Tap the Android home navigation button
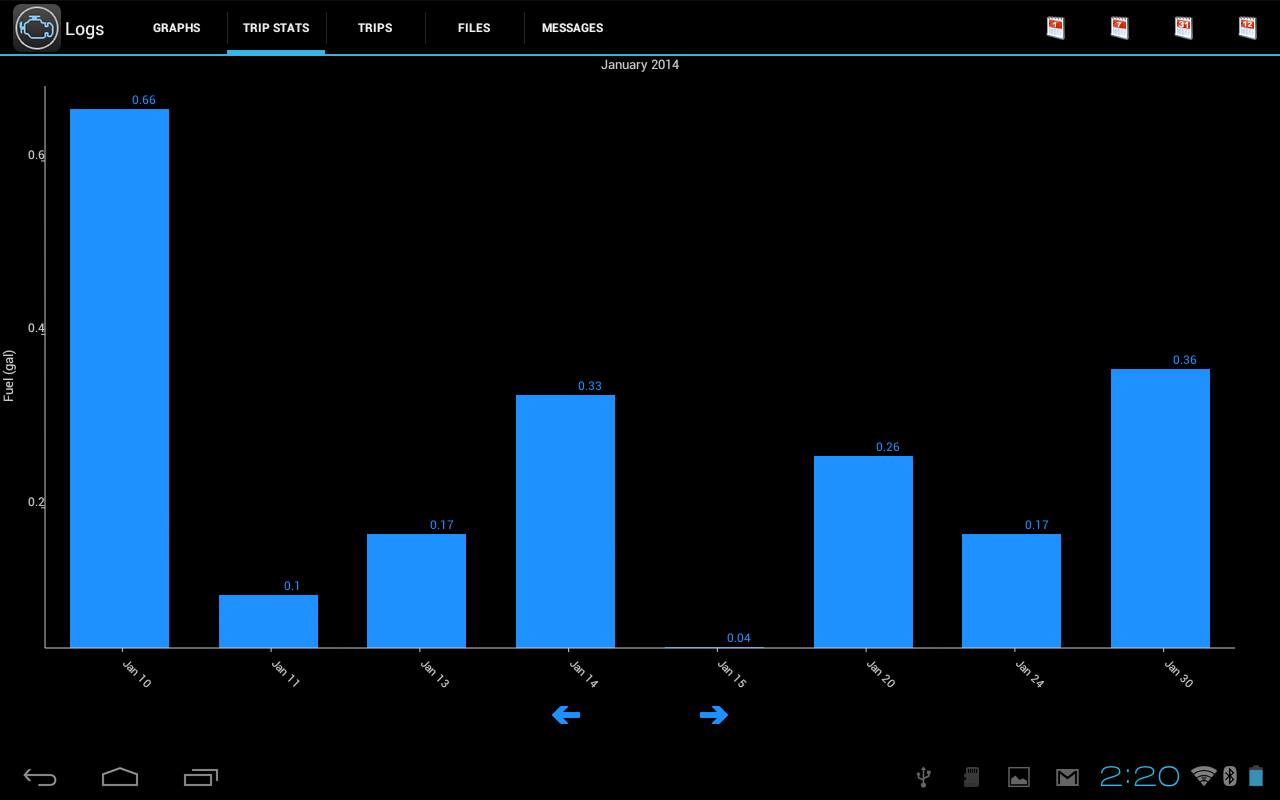The image size is (1280, 800). [x=120, y=777]
